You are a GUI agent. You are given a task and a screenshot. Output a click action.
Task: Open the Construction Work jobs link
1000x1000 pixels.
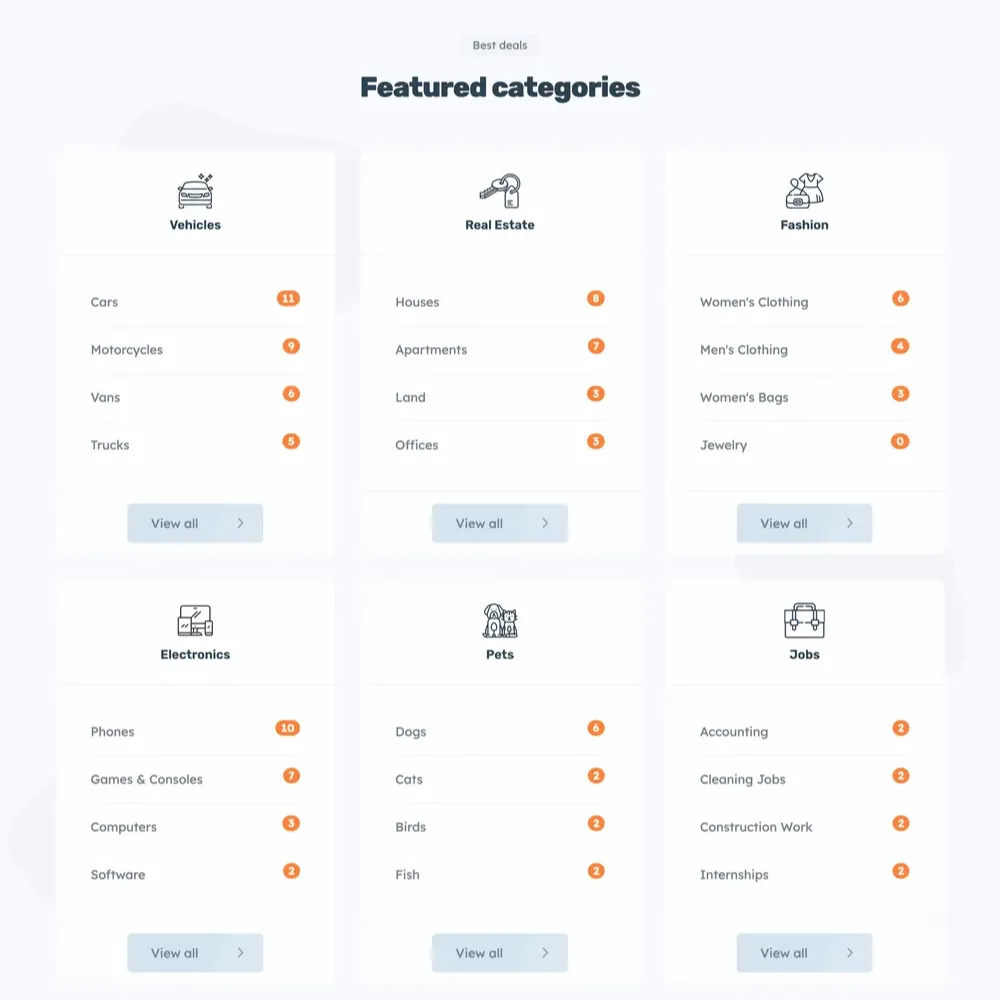click(x=756, y=827)
